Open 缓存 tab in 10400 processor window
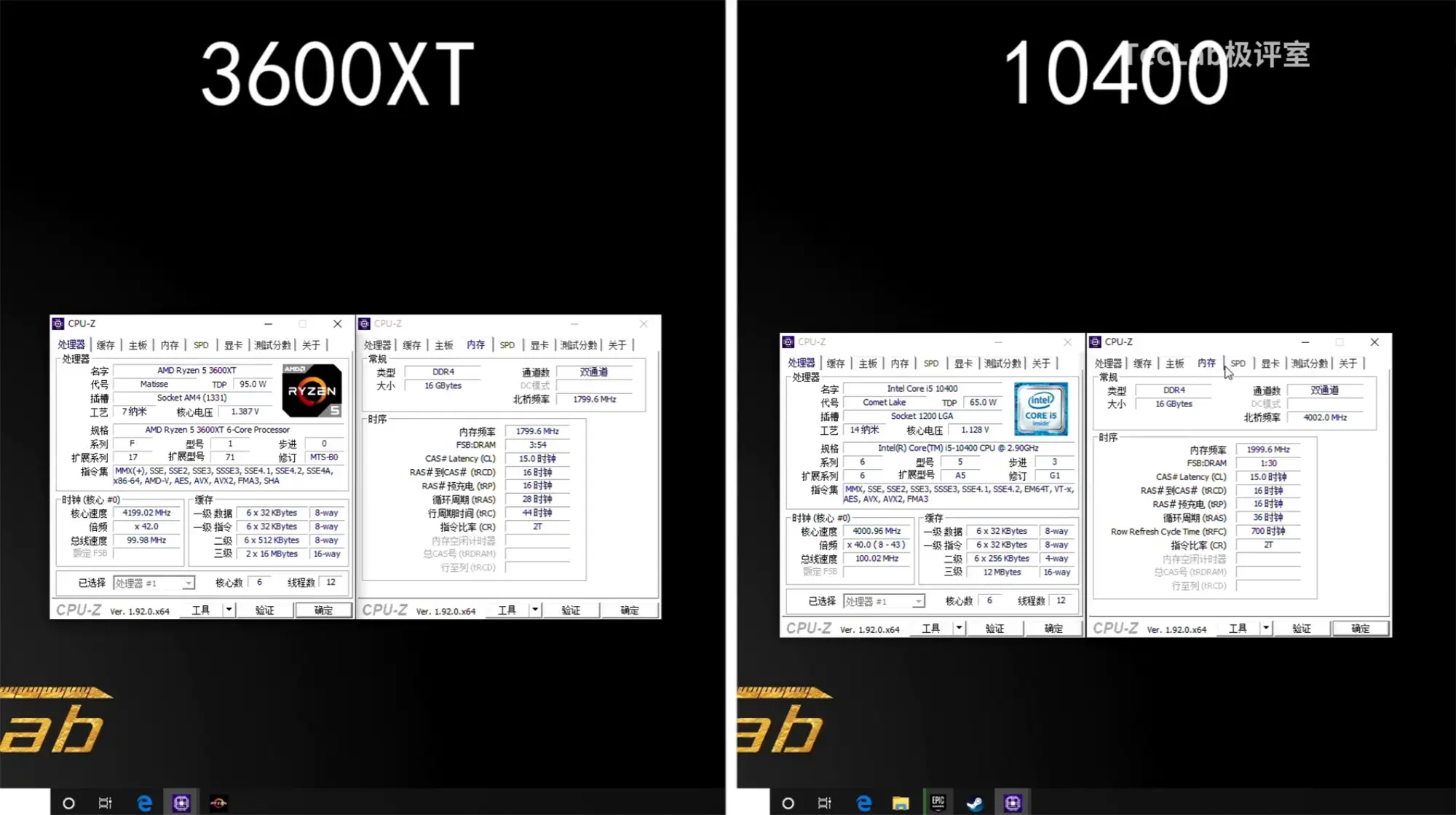Image resolution: width=1456 pixels, height=815 pixels. 836,363
